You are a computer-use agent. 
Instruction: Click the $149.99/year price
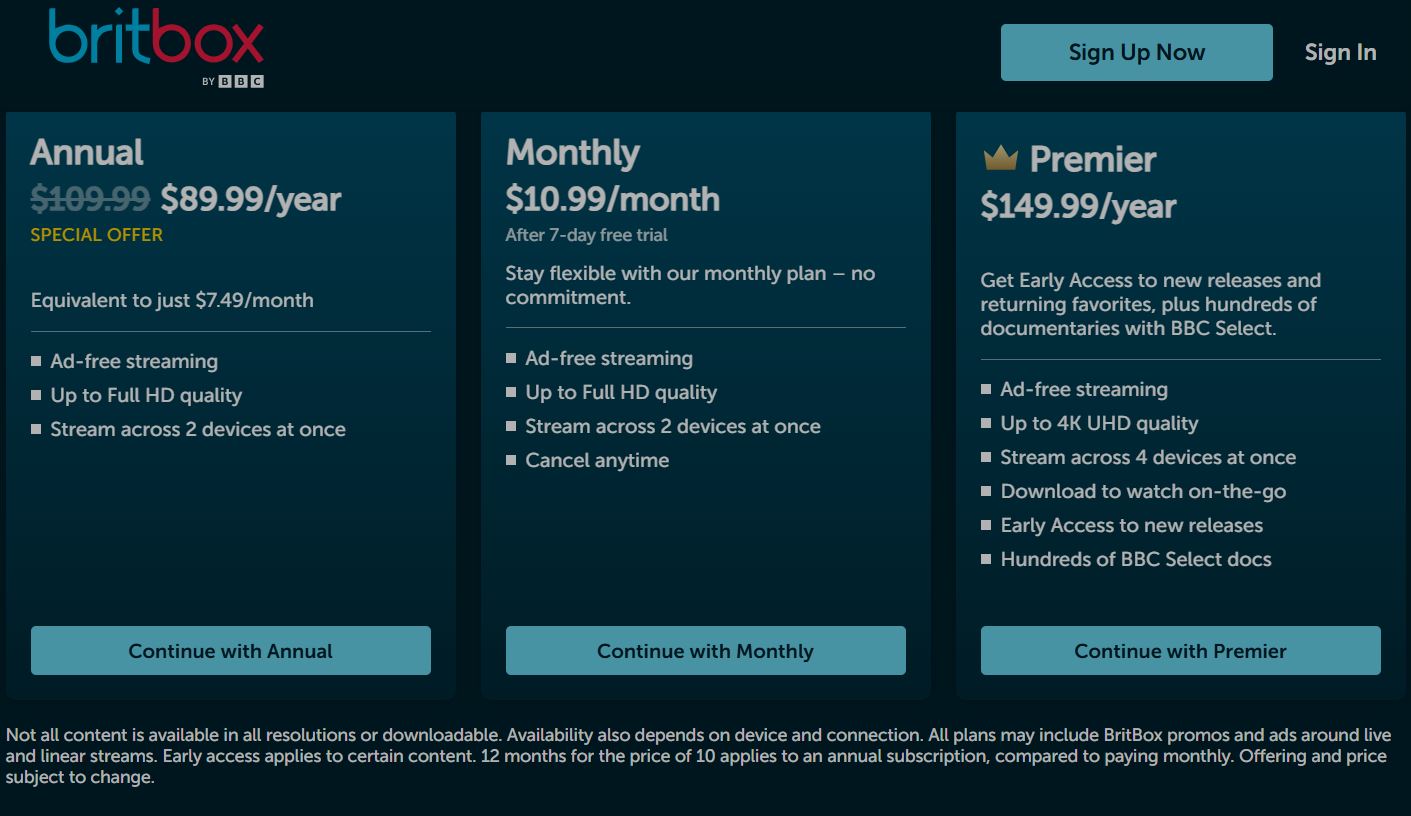[x=1078, y=207]
